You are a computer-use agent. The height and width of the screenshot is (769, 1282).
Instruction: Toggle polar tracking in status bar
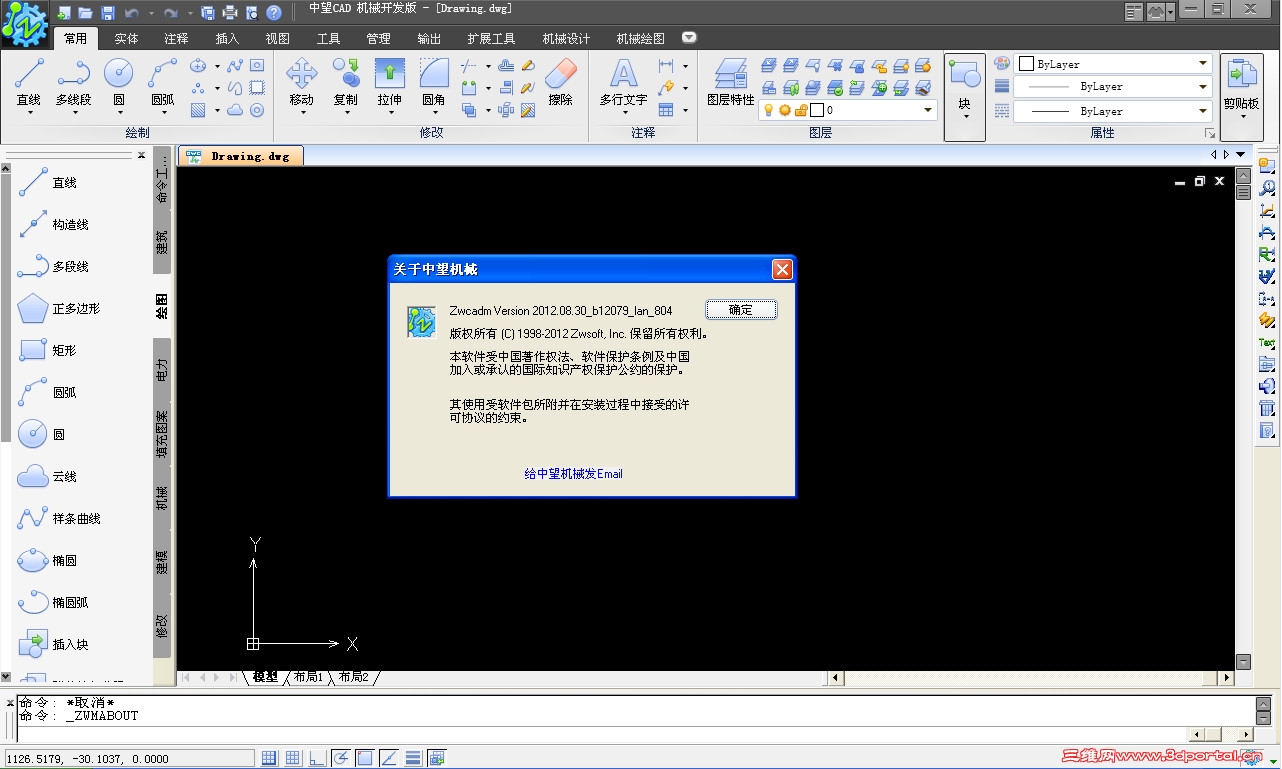coord(341,759)
